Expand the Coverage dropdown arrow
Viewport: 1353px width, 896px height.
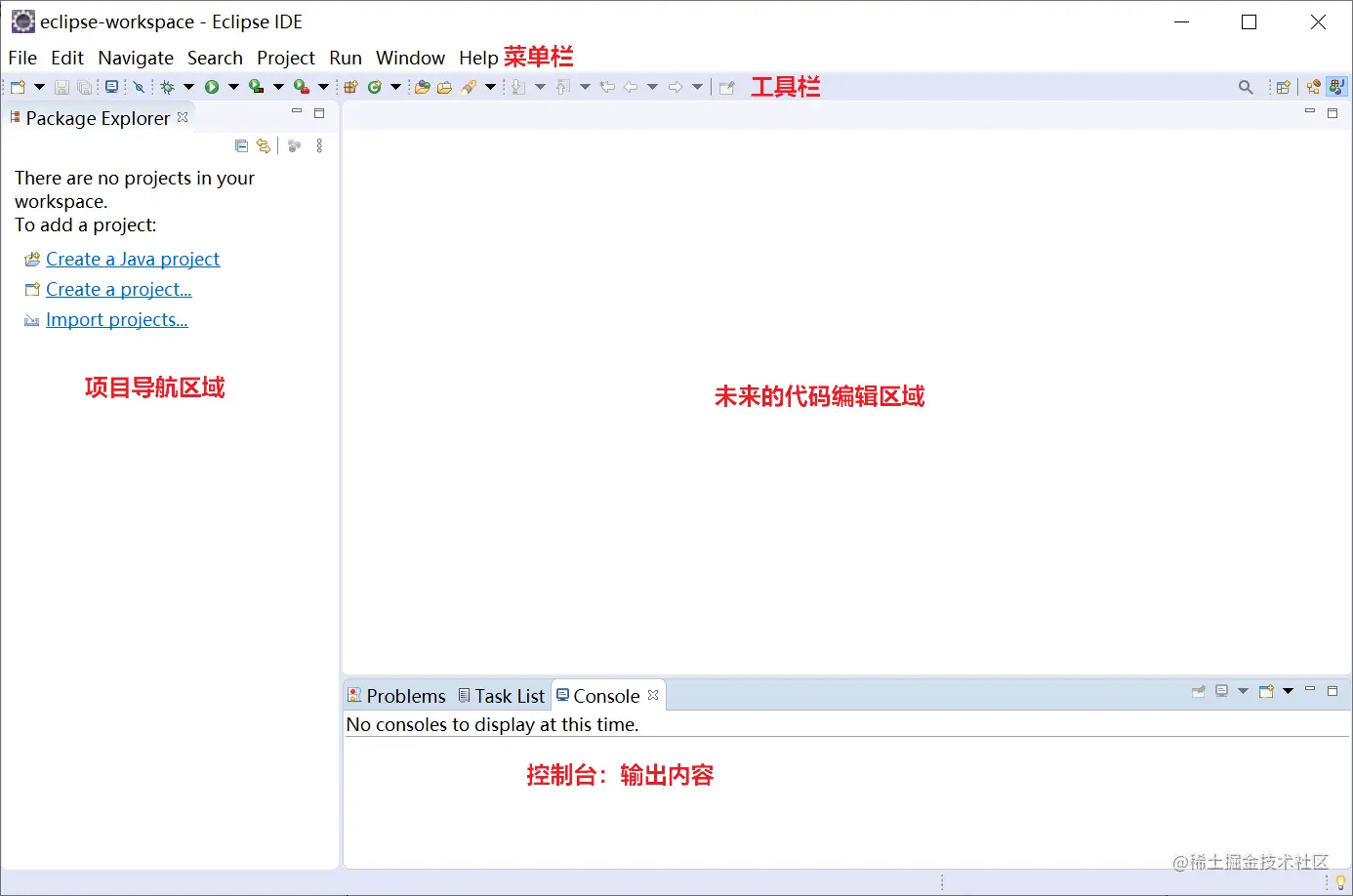click(x=278, y=87)
